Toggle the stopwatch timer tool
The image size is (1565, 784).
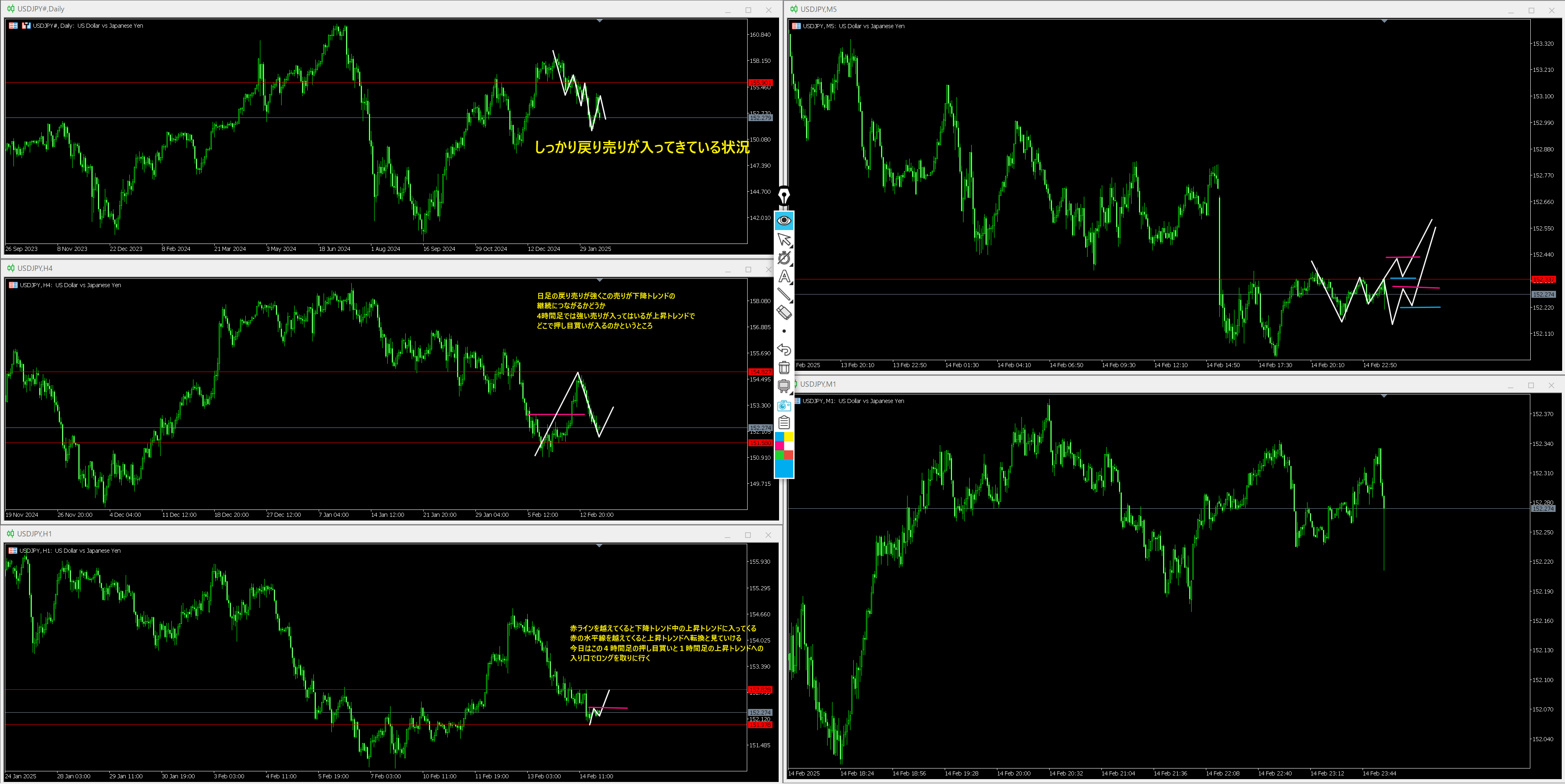pyautogui.click(x=784, y=257)
